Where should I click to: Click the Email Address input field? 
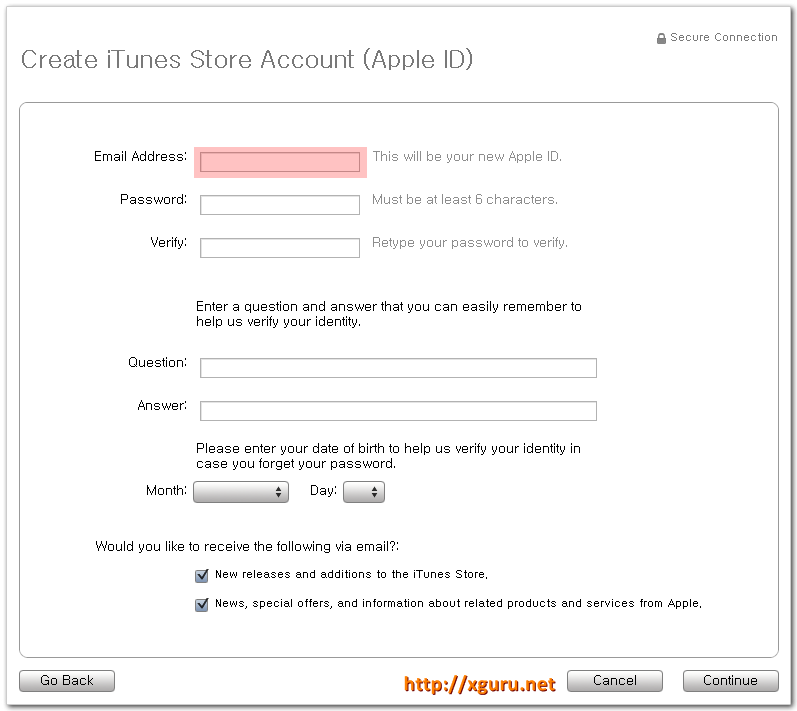(x=280, y=162)
